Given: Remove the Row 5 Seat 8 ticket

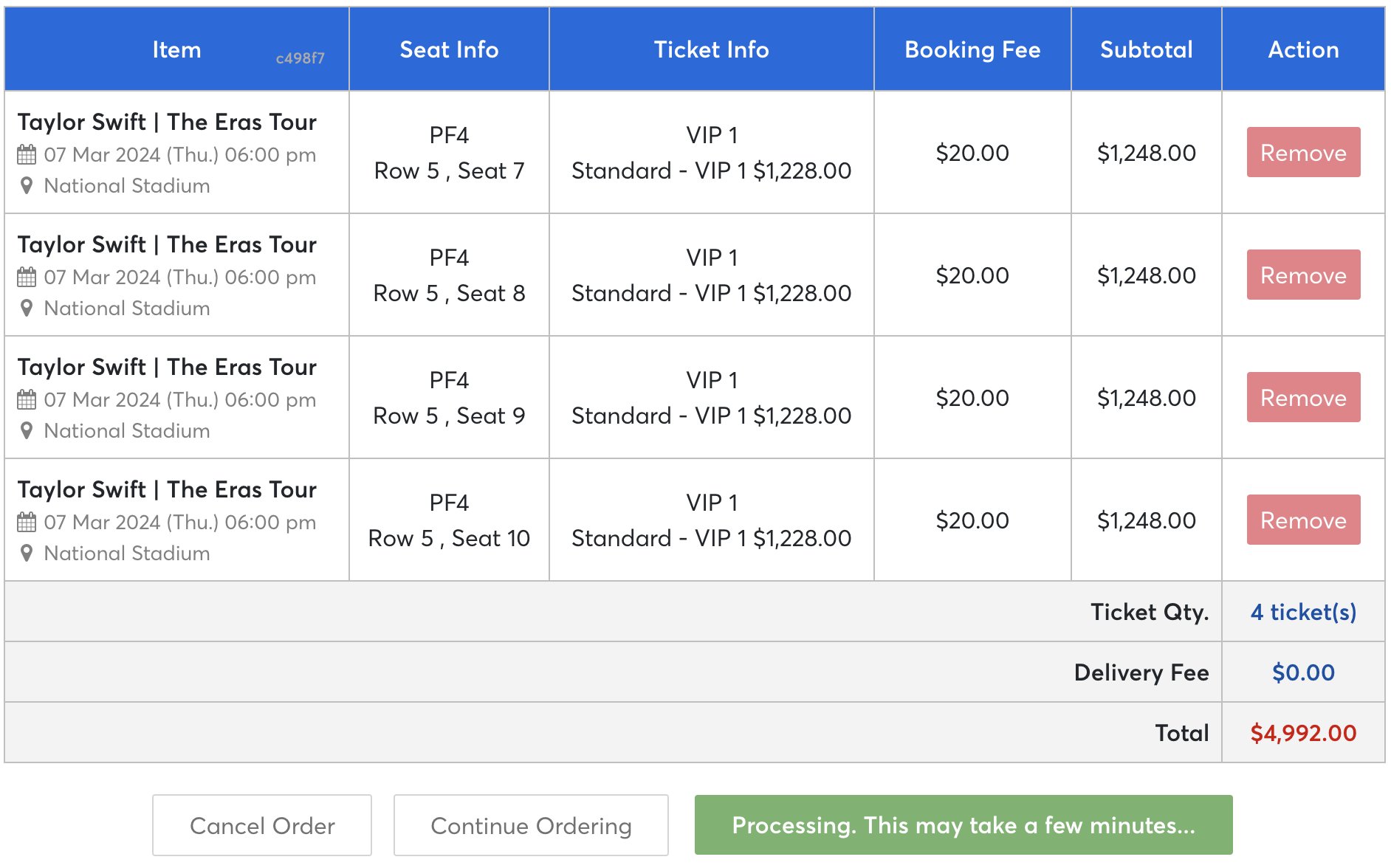Looking at the screenshot, I should (1303, 275).
